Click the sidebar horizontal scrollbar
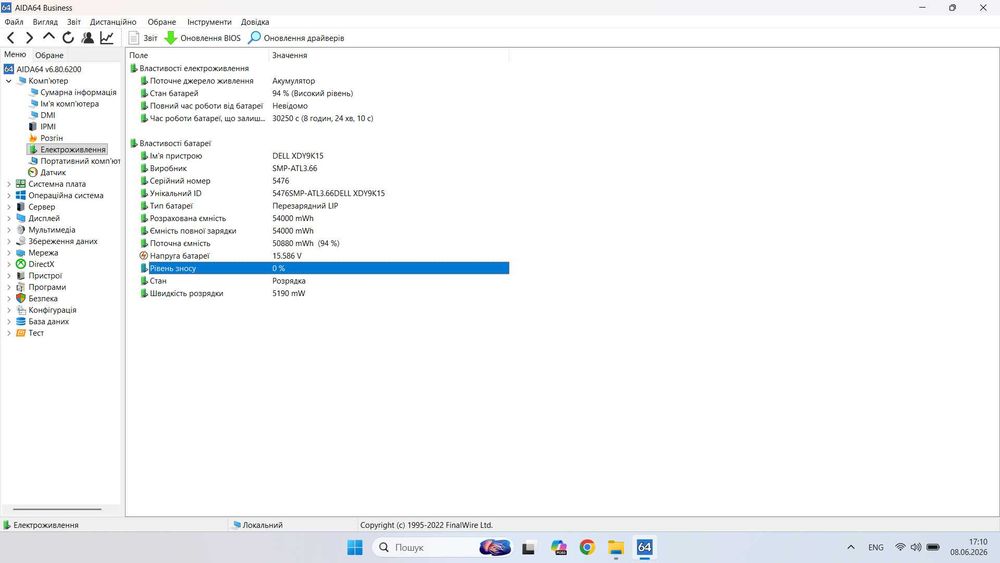Image resolution: width=1000 pixels, height=563 pixels. (x=57, y=509)
